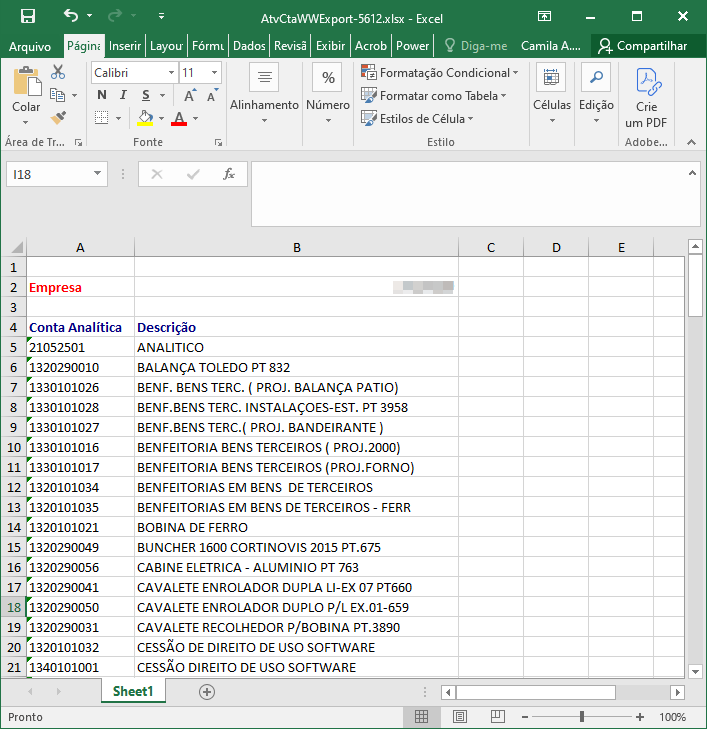Open Formatação Condicional menu
The height and width of the screenshot is (729, 707).
(x=440, y=73)
